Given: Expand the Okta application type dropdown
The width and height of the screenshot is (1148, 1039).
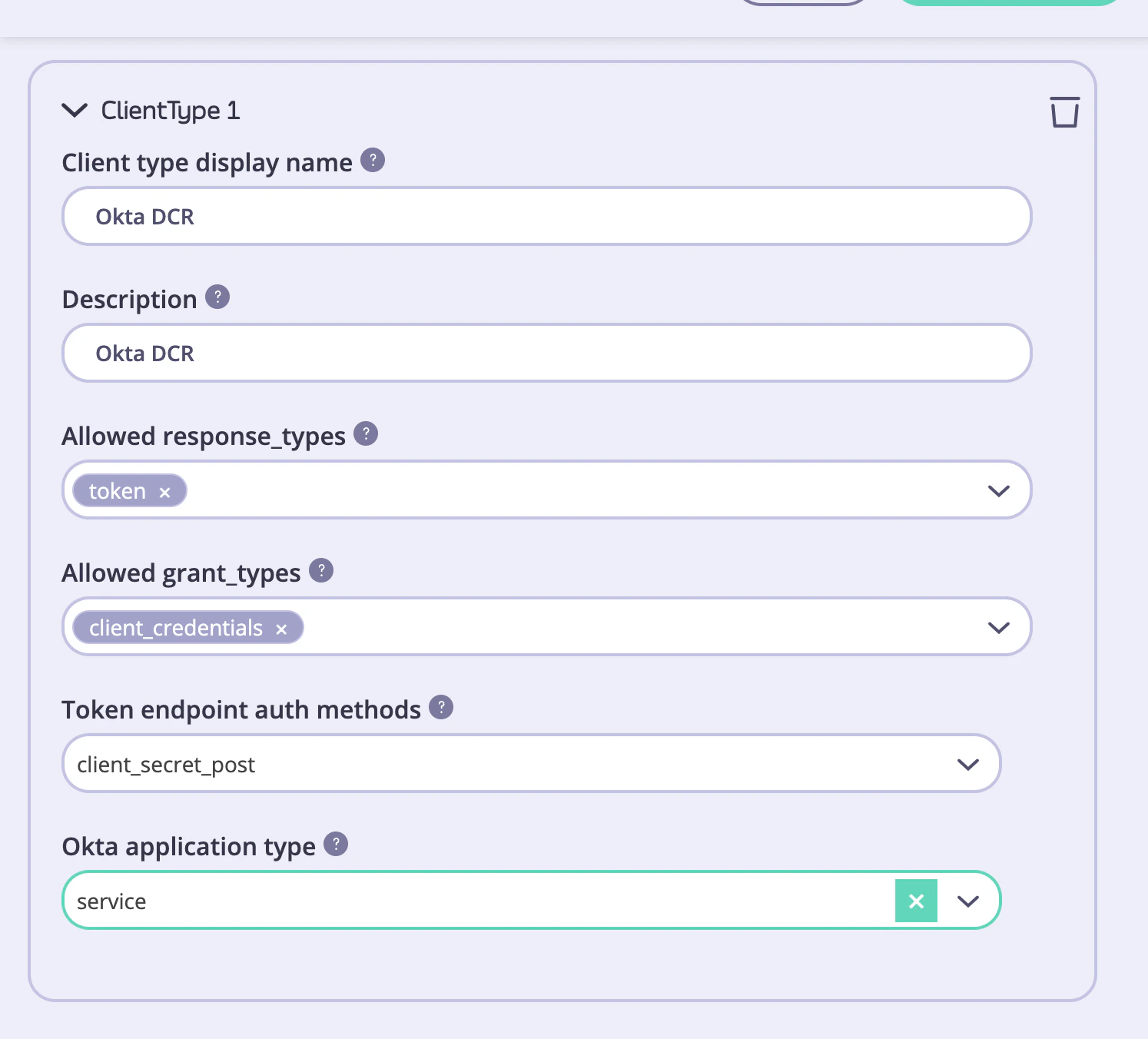Looking at the screenshot, I should (967, 900).
